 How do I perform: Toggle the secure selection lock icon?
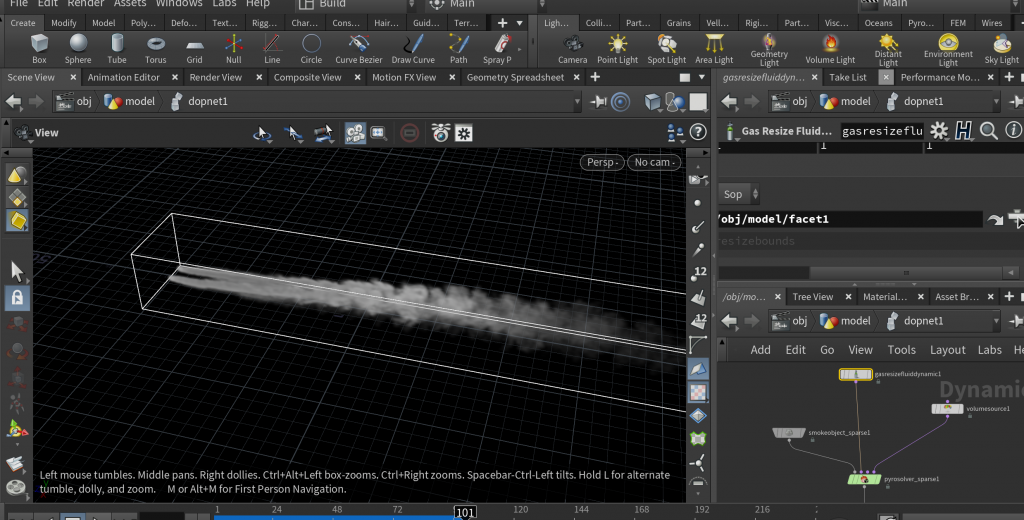[17, 298]
